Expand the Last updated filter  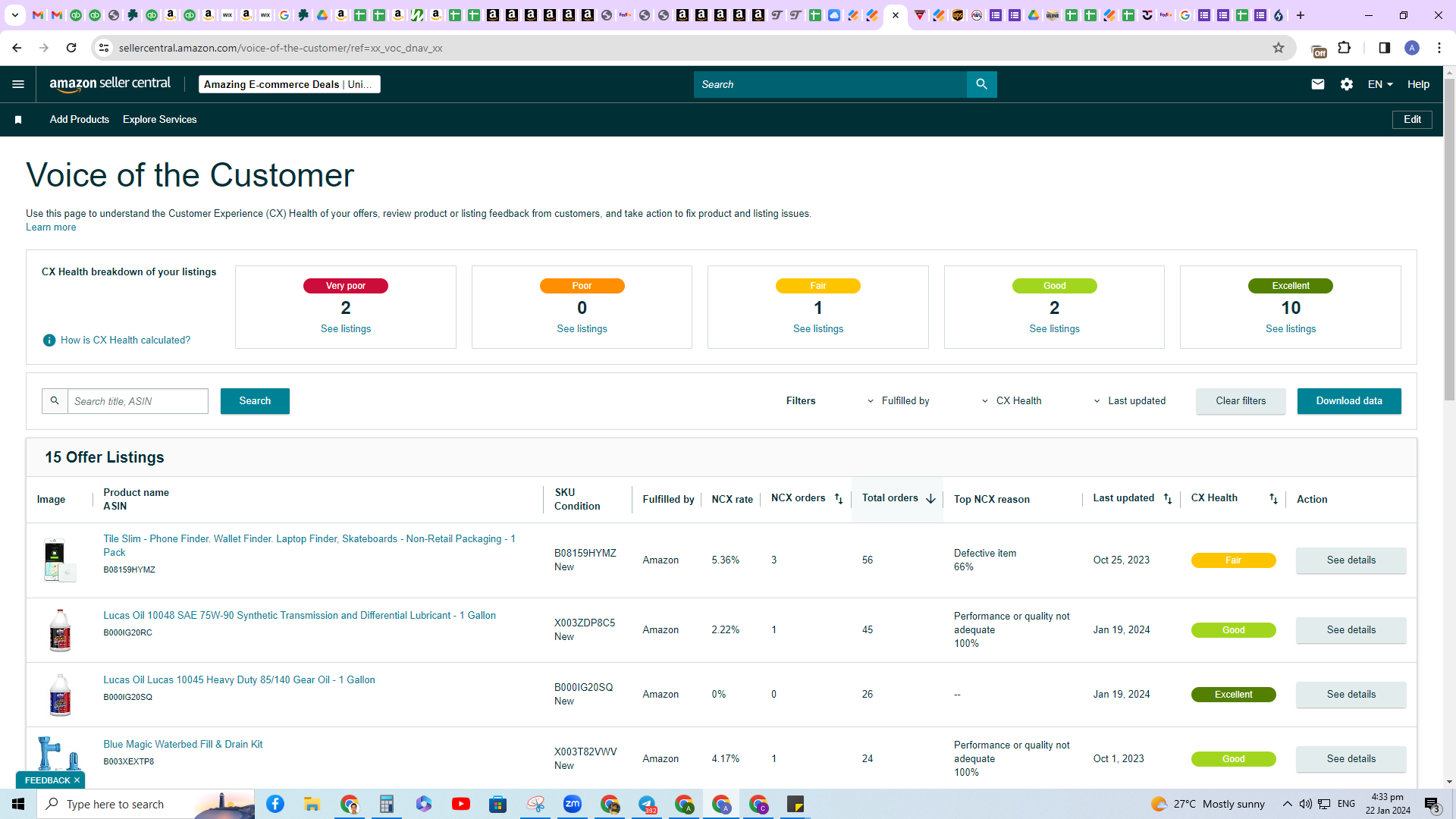point(1129,401)
